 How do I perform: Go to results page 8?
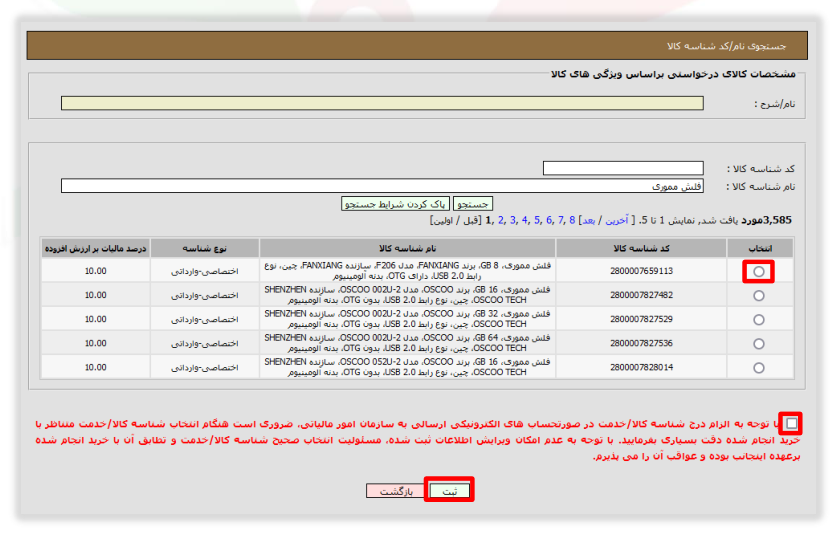[x=572, y=220]
